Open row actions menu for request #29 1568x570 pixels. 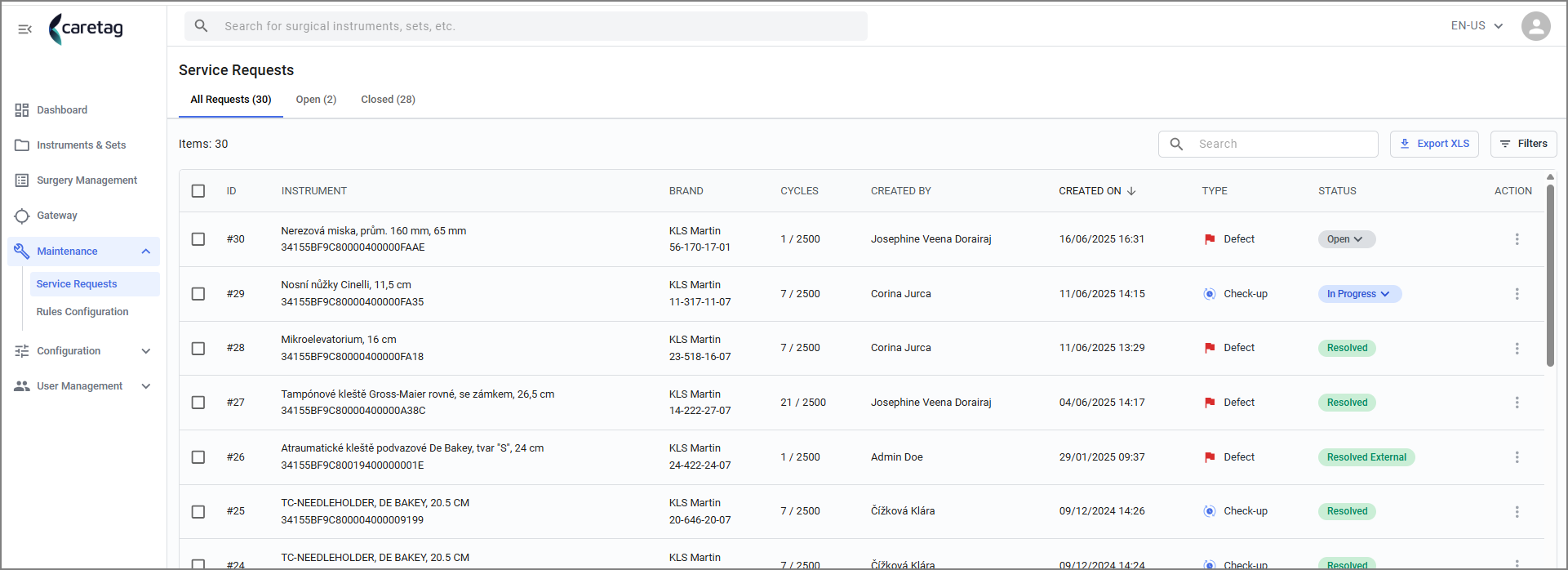1517,294
